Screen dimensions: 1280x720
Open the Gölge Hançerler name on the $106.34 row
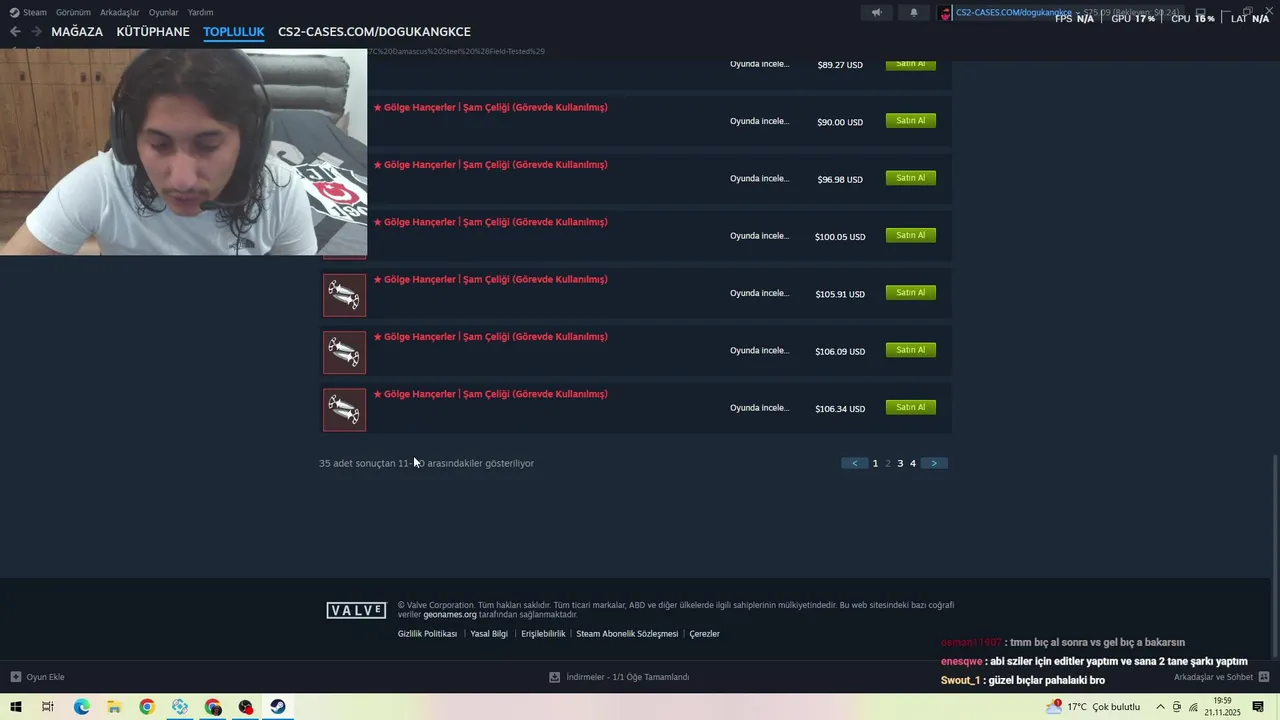[490, 394]
